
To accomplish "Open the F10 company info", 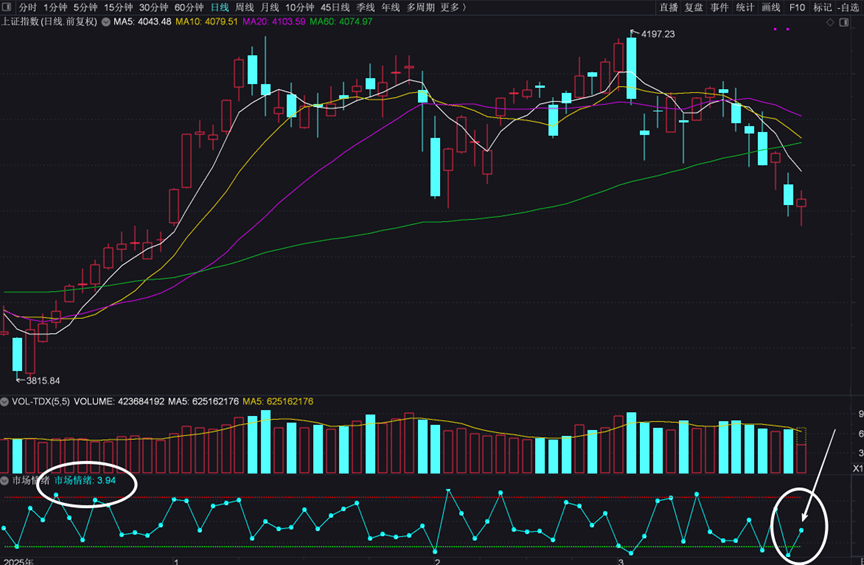I will (797, 7).
